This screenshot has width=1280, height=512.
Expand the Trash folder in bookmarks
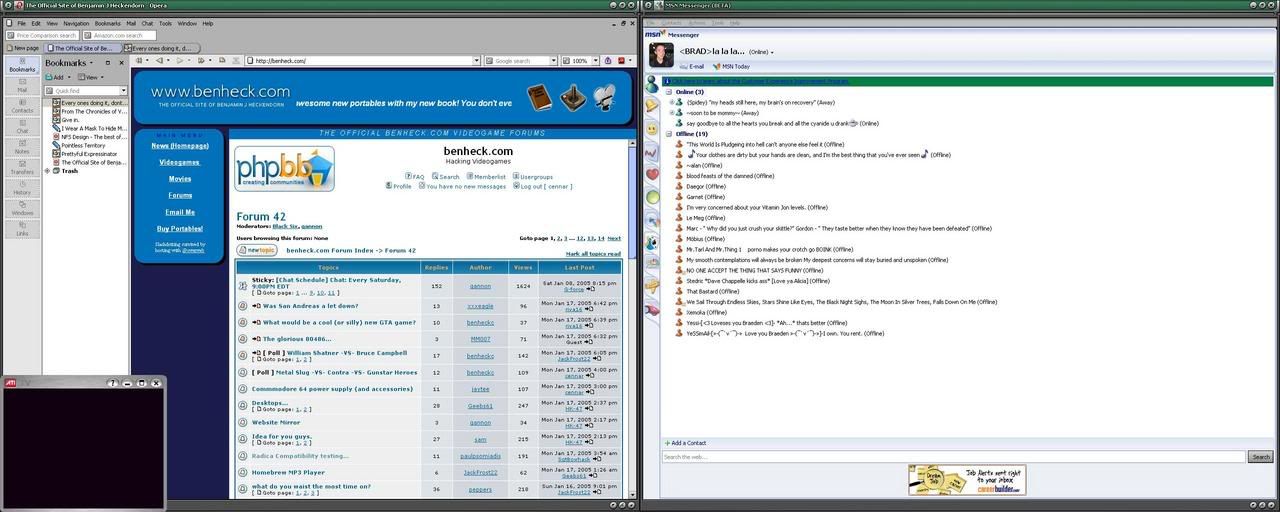[x=48, y=171]
